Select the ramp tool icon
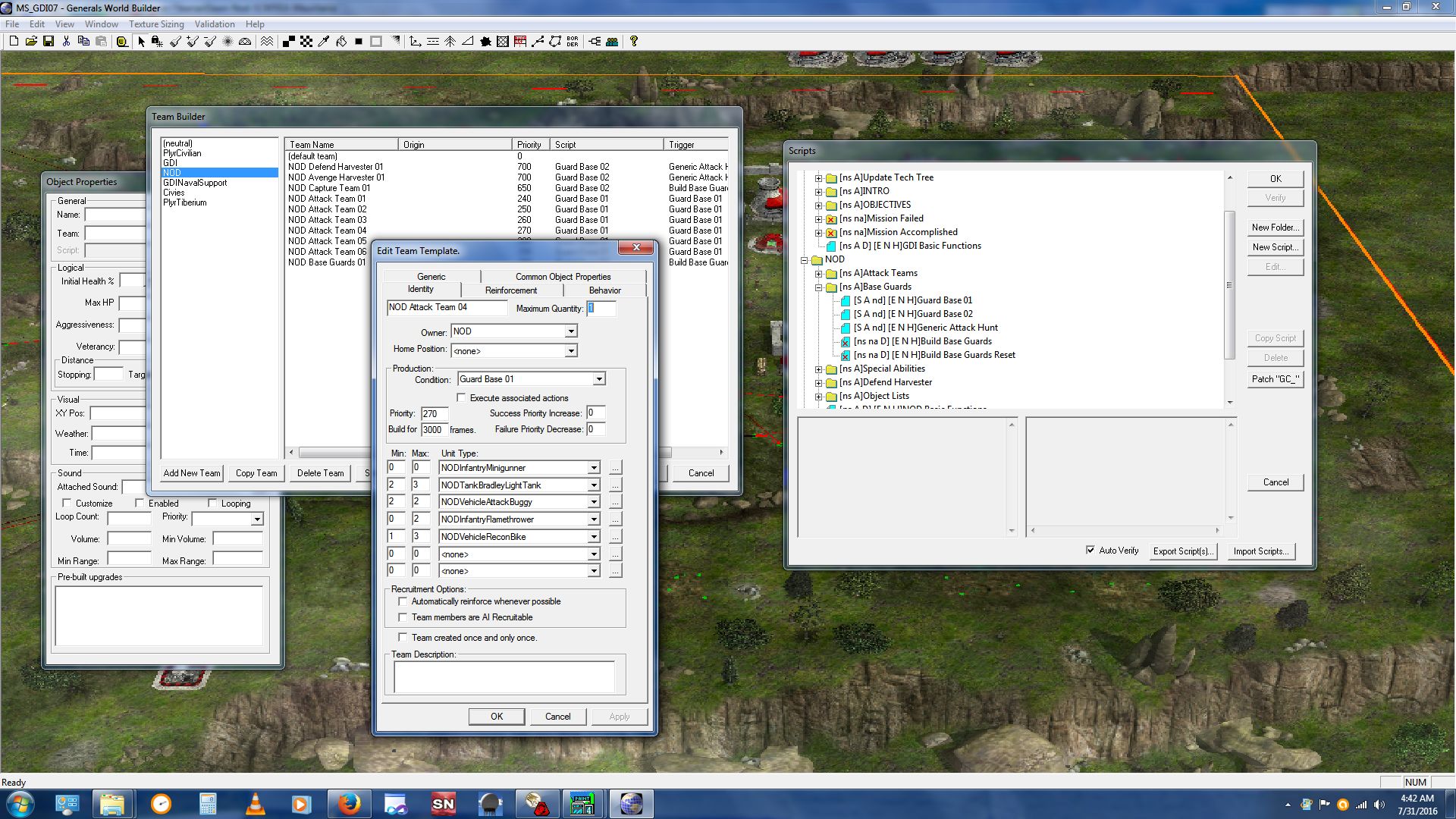The image size is (1456, 819). [x=468, y=41]
